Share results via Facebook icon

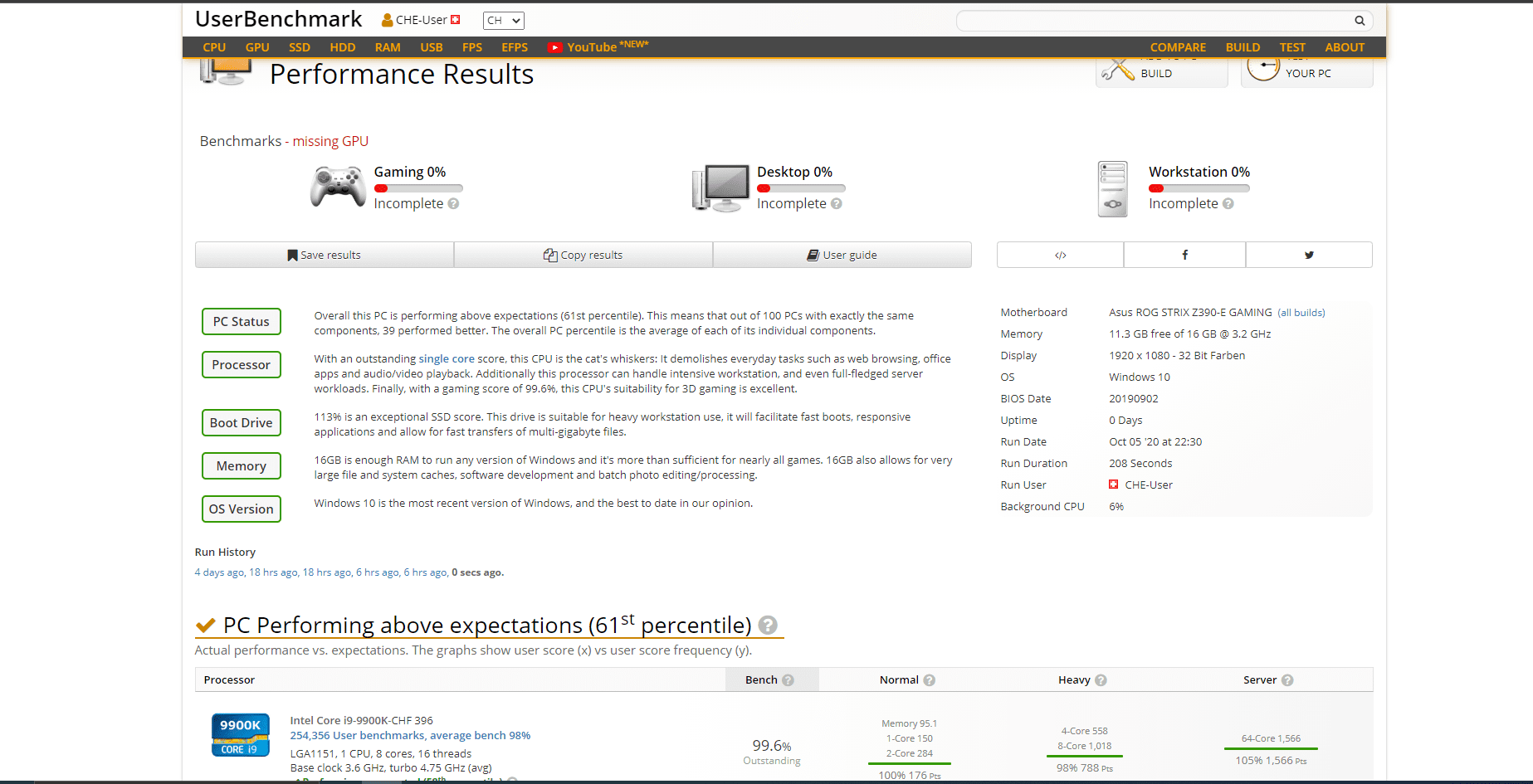click(x=1184, y=256)
